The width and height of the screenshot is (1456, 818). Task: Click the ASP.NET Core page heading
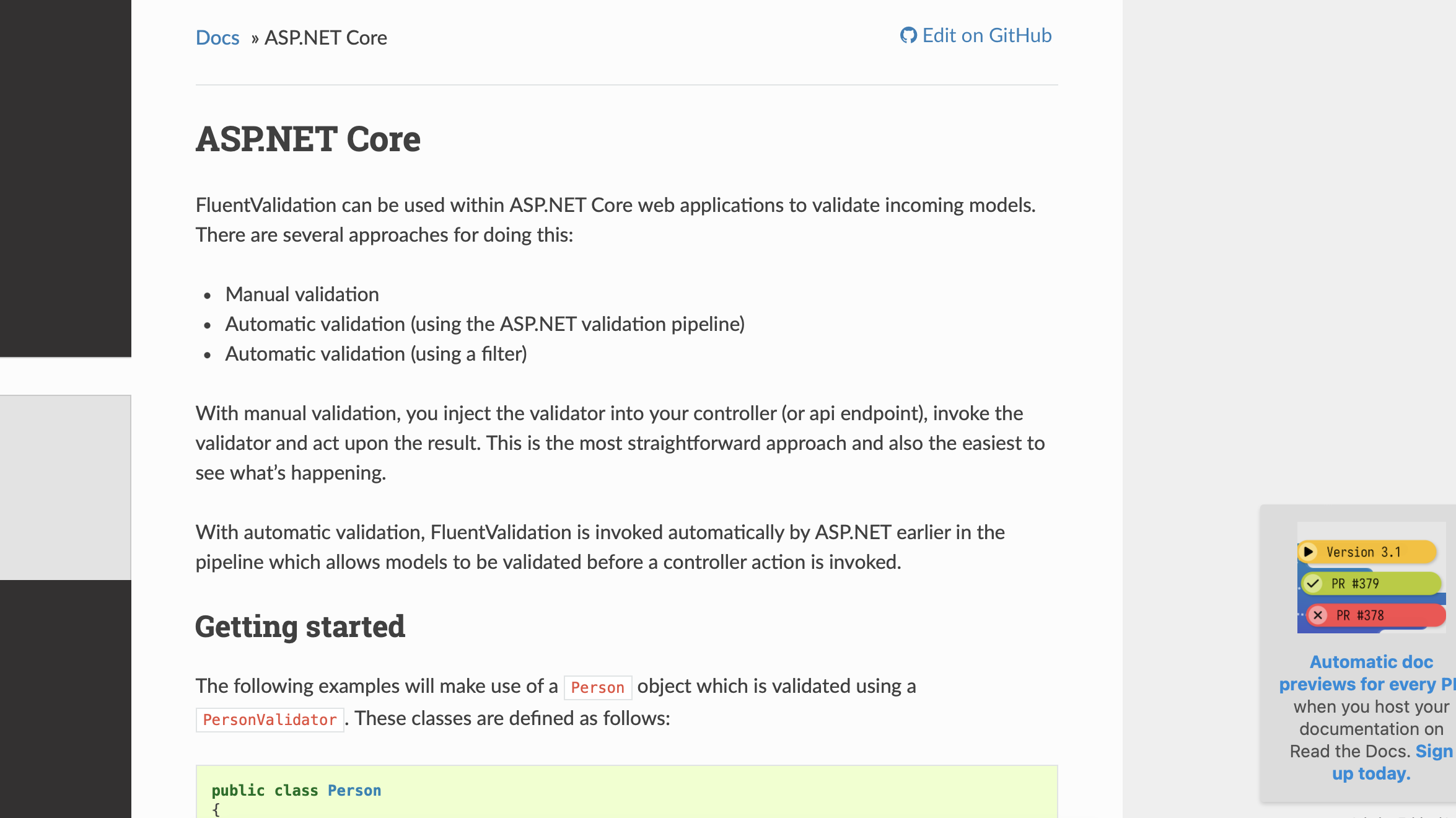(308, 139)
